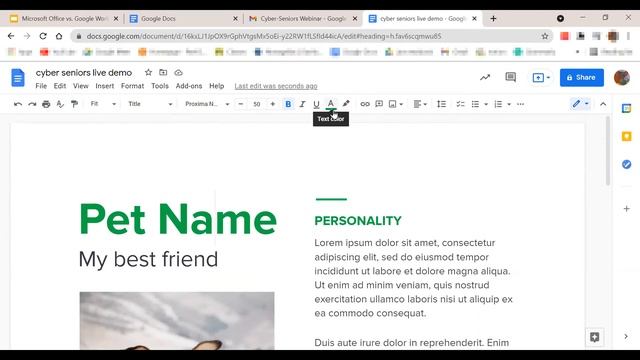Open the Add-ons menu
Viewport: 640px width, 360px height.
pos(189,86)
